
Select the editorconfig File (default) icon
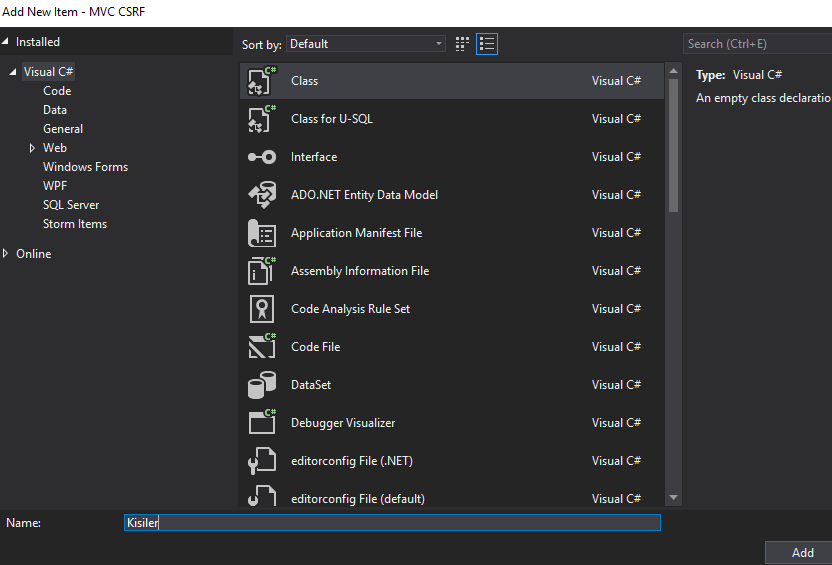(262, 496)
